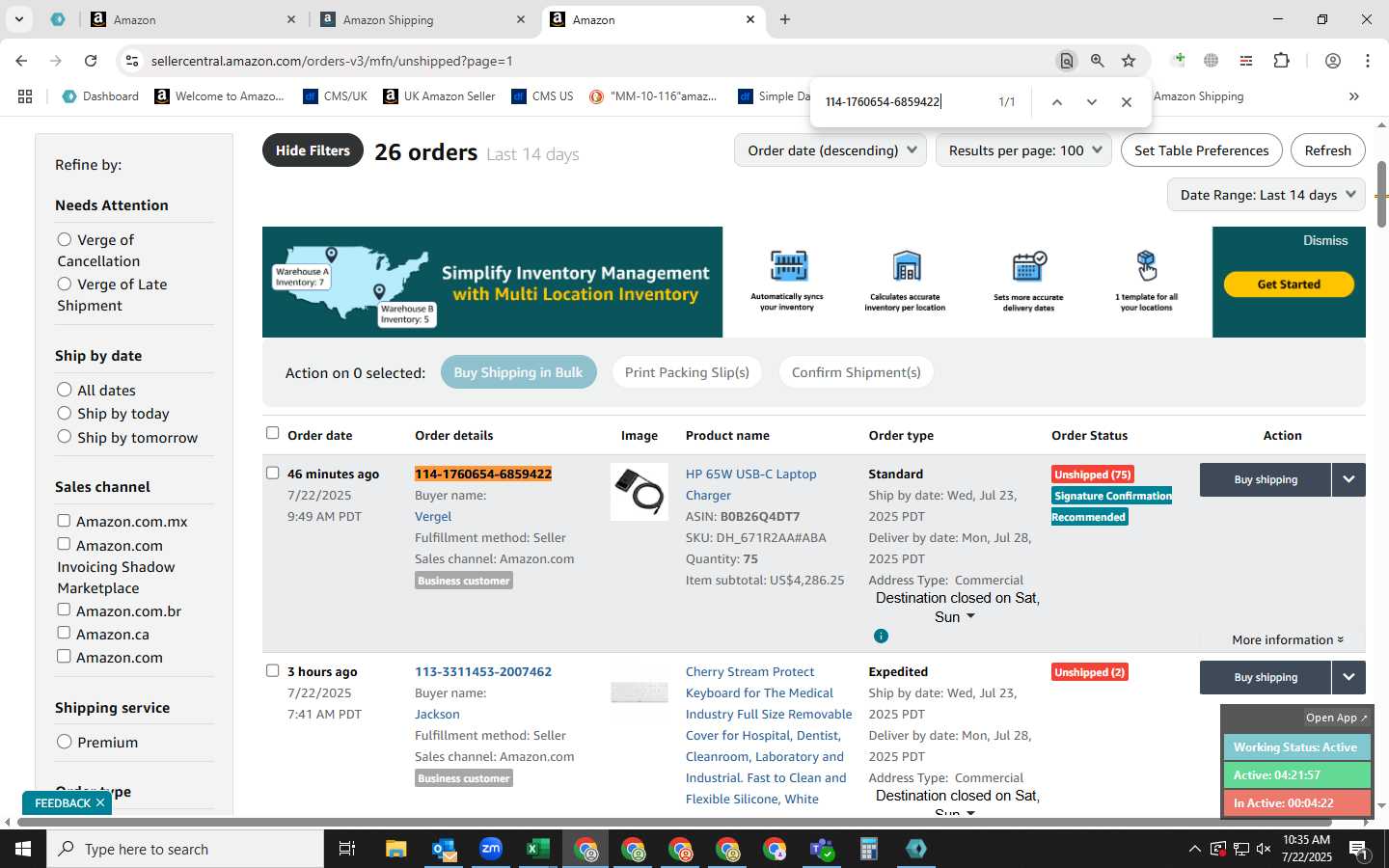Open the Order date (descending) sort dropdown
Image resolution: width=1389 pixels, height=868 pixels.
click(831, 150)
